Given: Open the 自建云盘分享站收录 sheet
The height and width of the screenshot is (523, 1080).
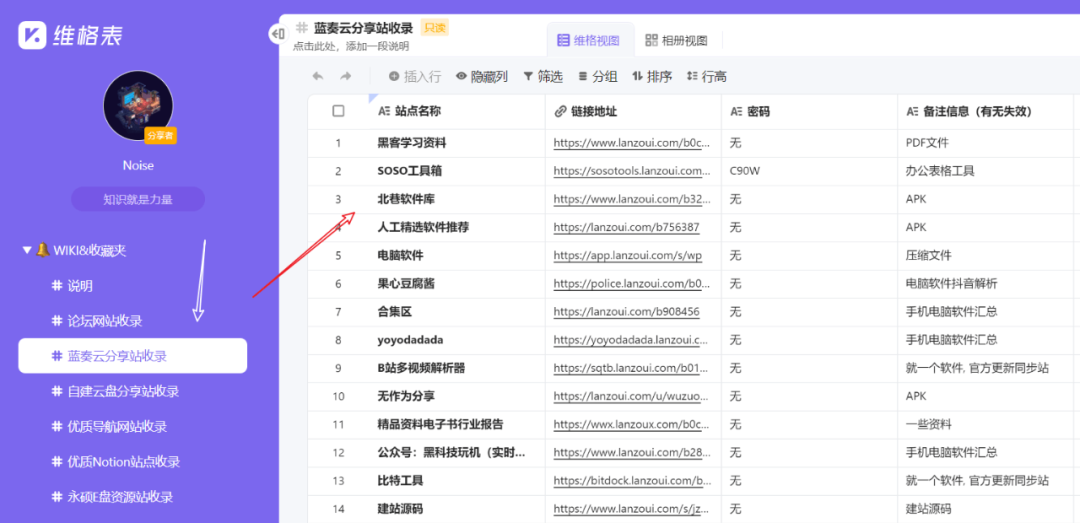Looking at the screenshot, I should pyautogui.click(x=132, y=391).
